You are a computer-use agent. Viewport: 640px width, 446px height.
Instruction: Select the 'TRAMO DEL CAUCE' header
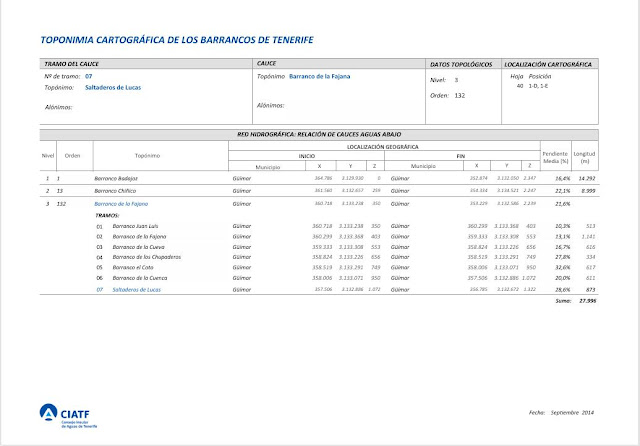(71, 64)
